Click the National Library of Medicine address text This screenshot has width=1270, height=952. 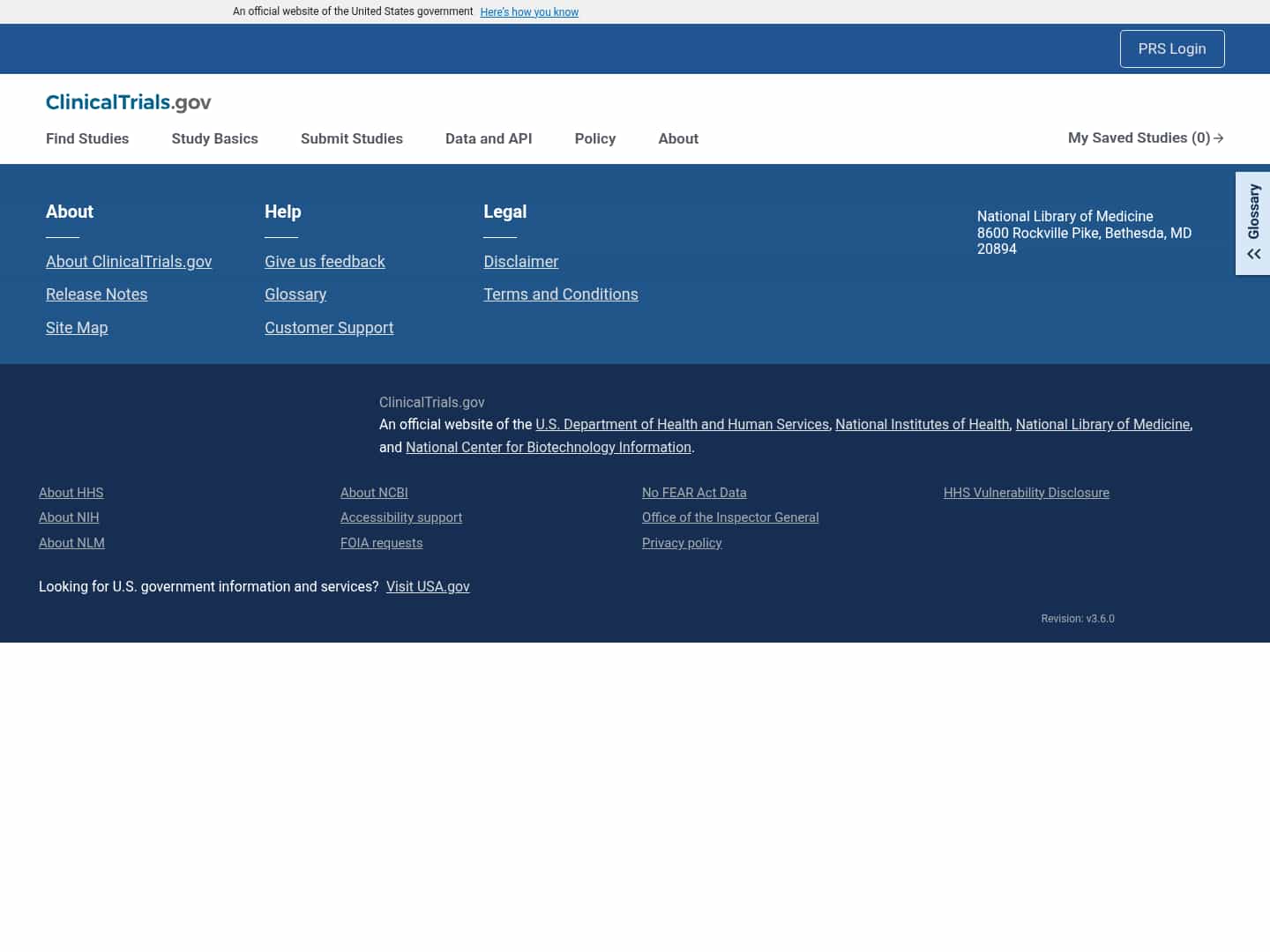tap(1084, 233)
